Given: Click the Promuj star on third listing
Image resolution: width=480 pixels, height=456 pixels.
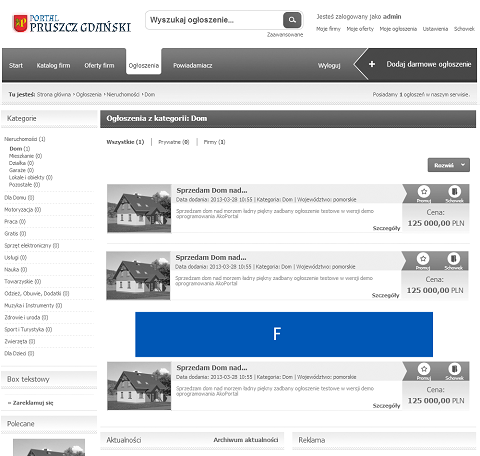Looking at the screenshot, I should tap(424, 369).
